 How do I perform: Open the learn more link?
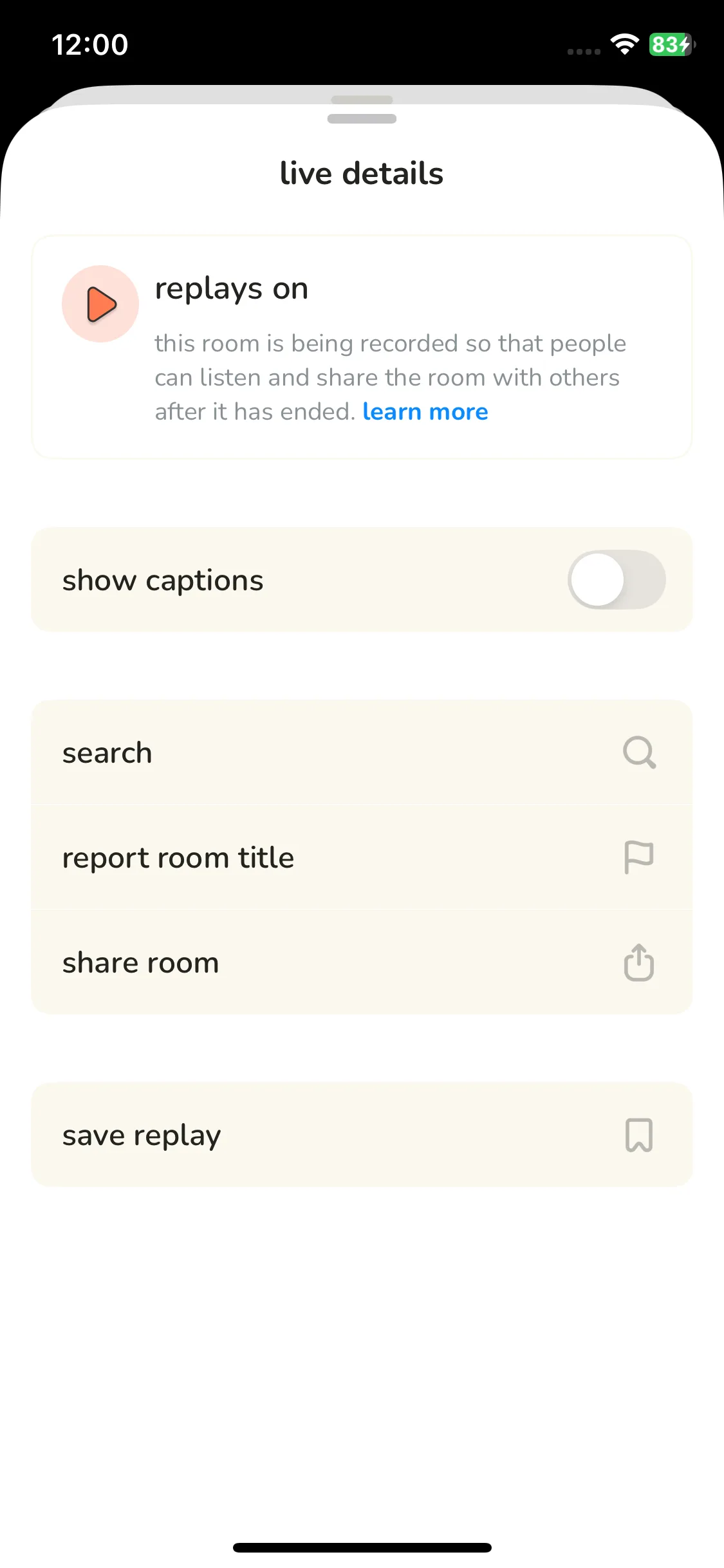[425, 412]
